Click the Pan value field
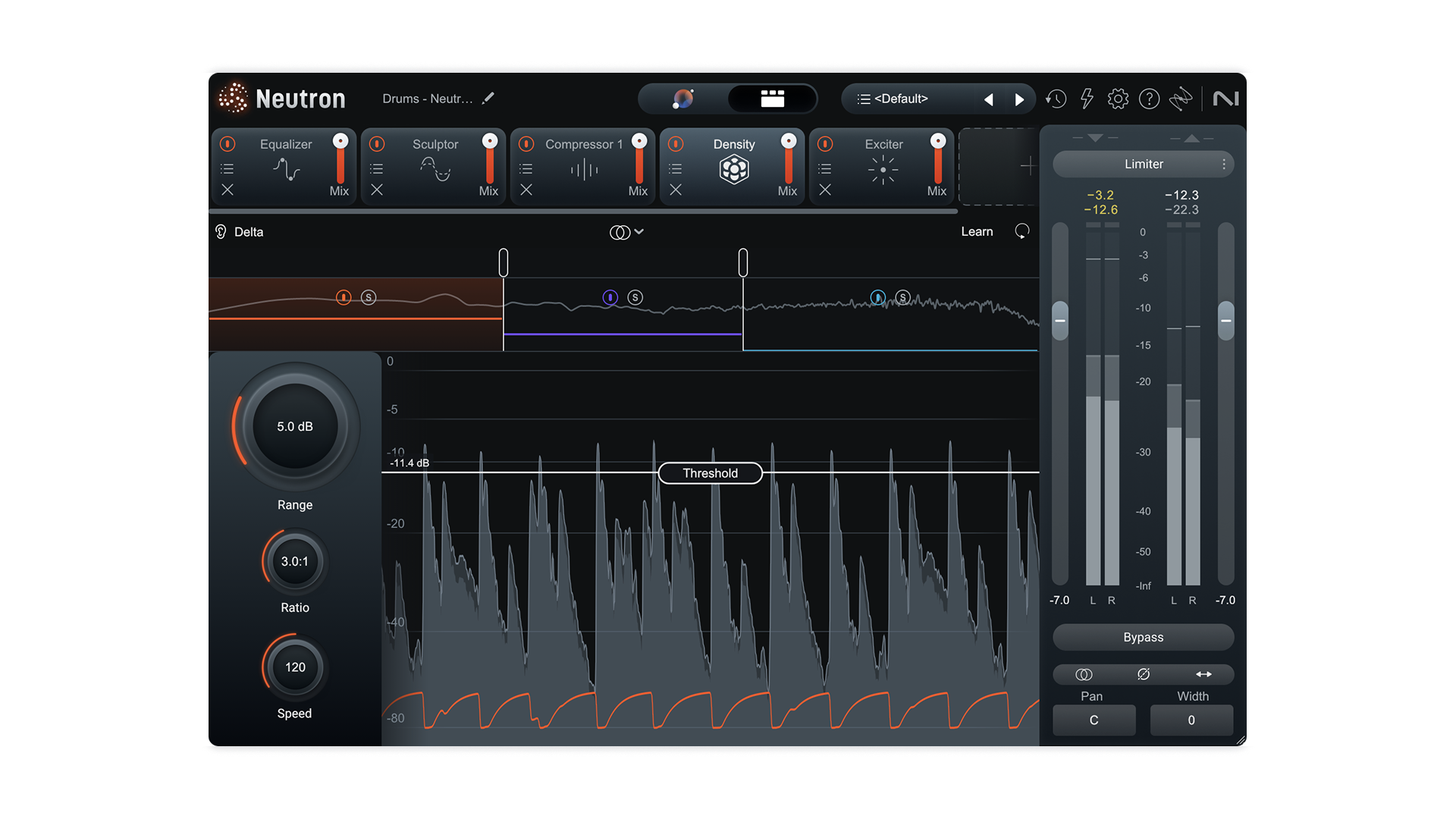This screenshot has height=819, width=1456. pos(1094,720)
